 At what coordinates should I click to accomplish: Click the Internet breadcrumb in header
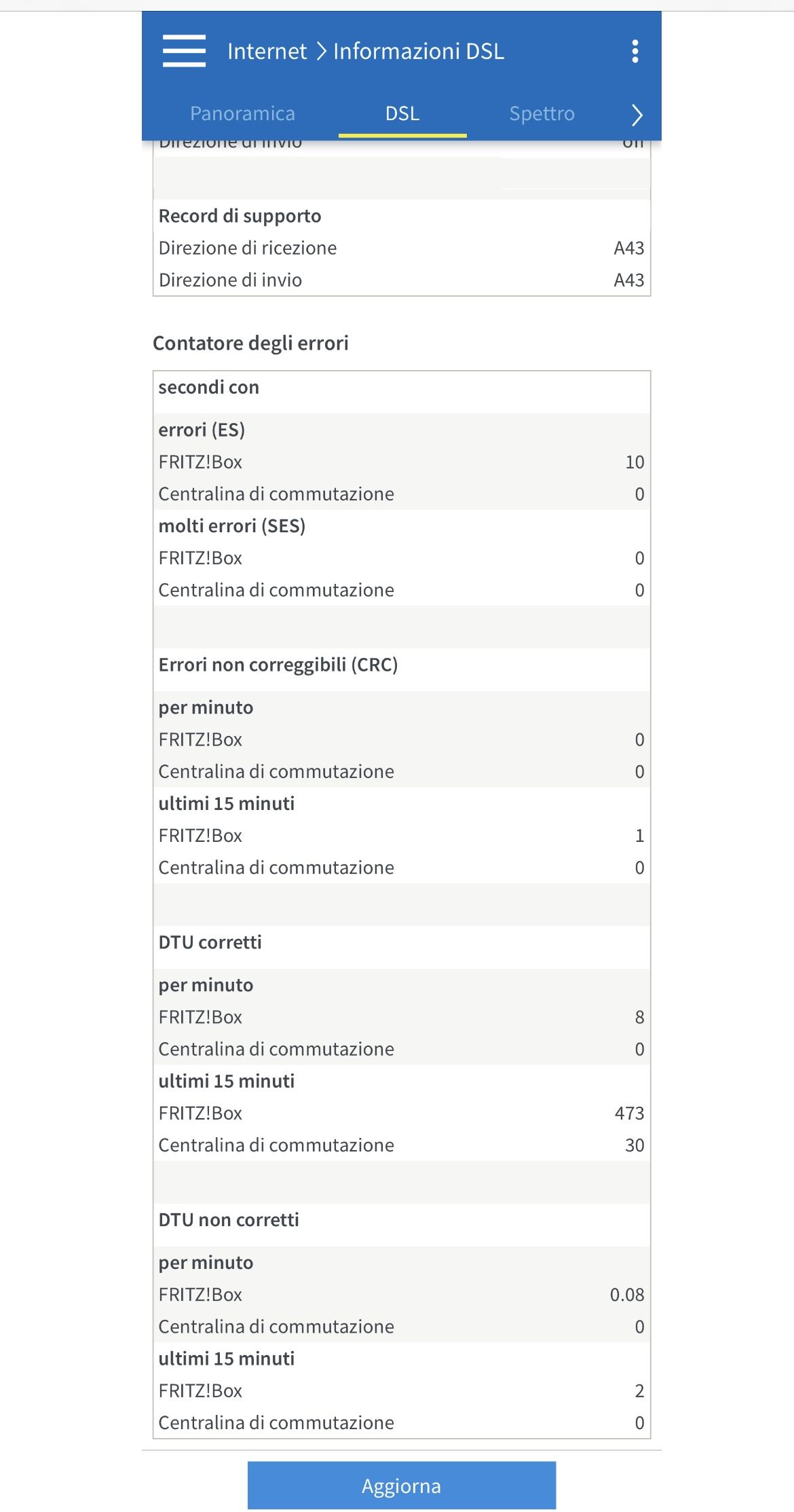point(267,51)
